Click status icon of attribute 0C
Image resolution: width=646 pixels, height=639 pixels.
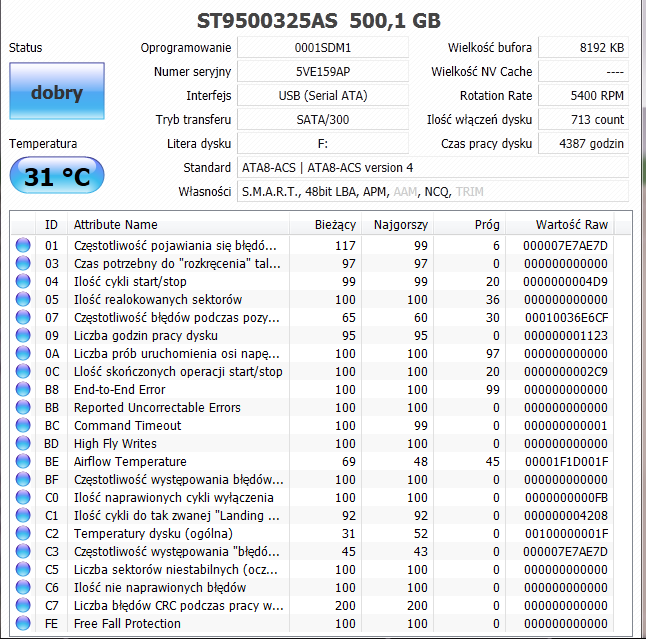point(23,371)
